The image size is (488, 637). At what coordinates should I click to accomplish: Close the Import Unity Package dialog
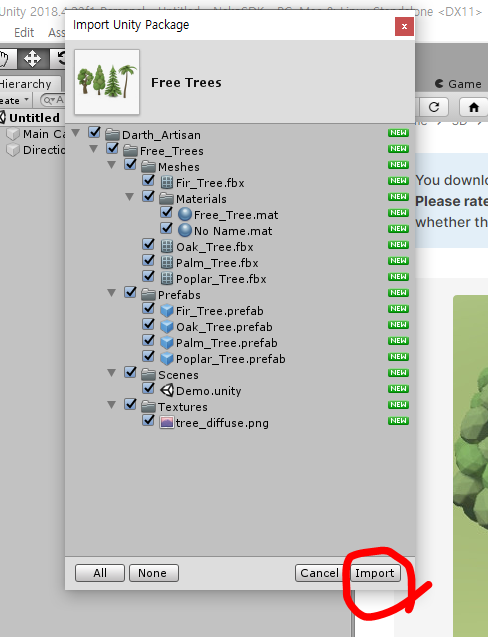point(404,26)
